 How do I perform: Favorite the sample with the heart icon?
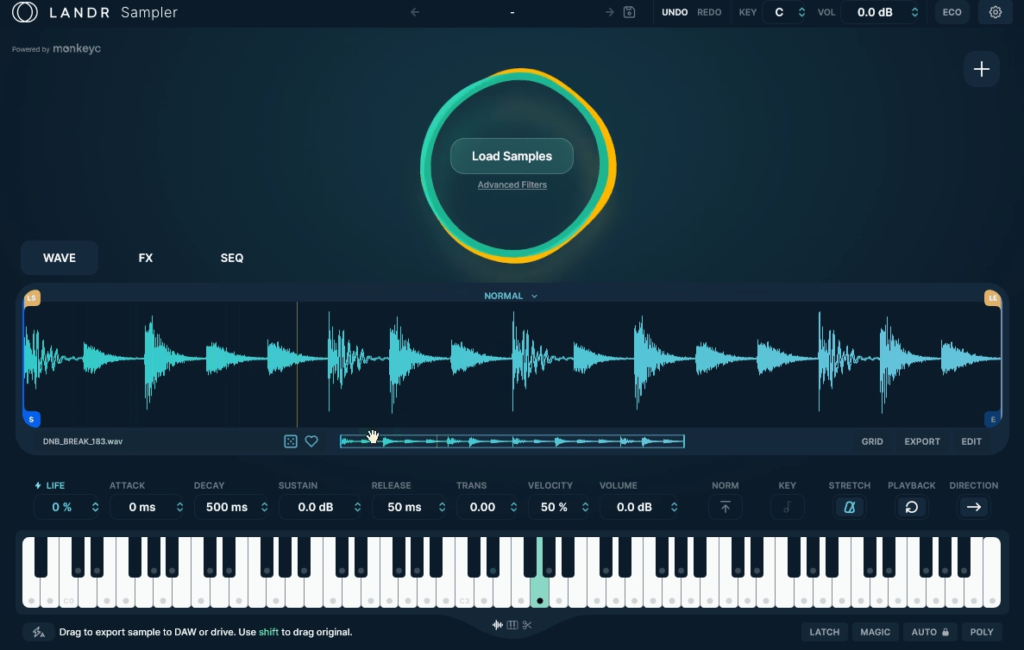(311, 441)
